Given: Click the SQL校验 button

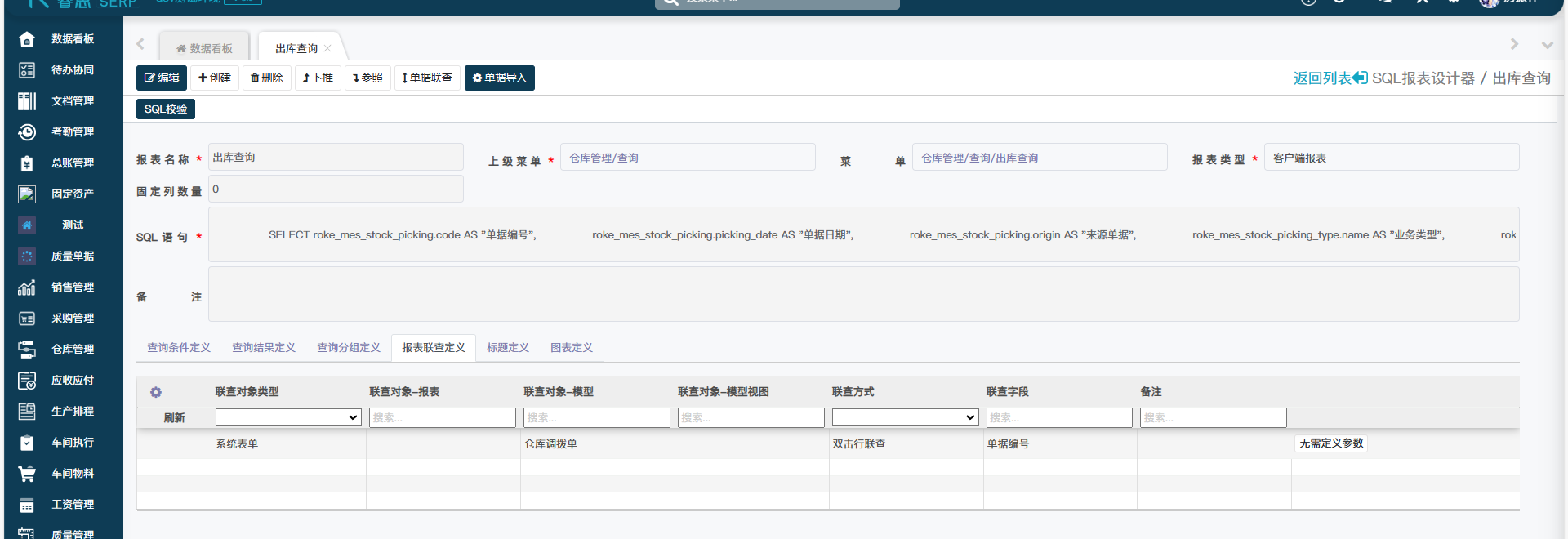Looking at the screenshot, I should [166, 109].
